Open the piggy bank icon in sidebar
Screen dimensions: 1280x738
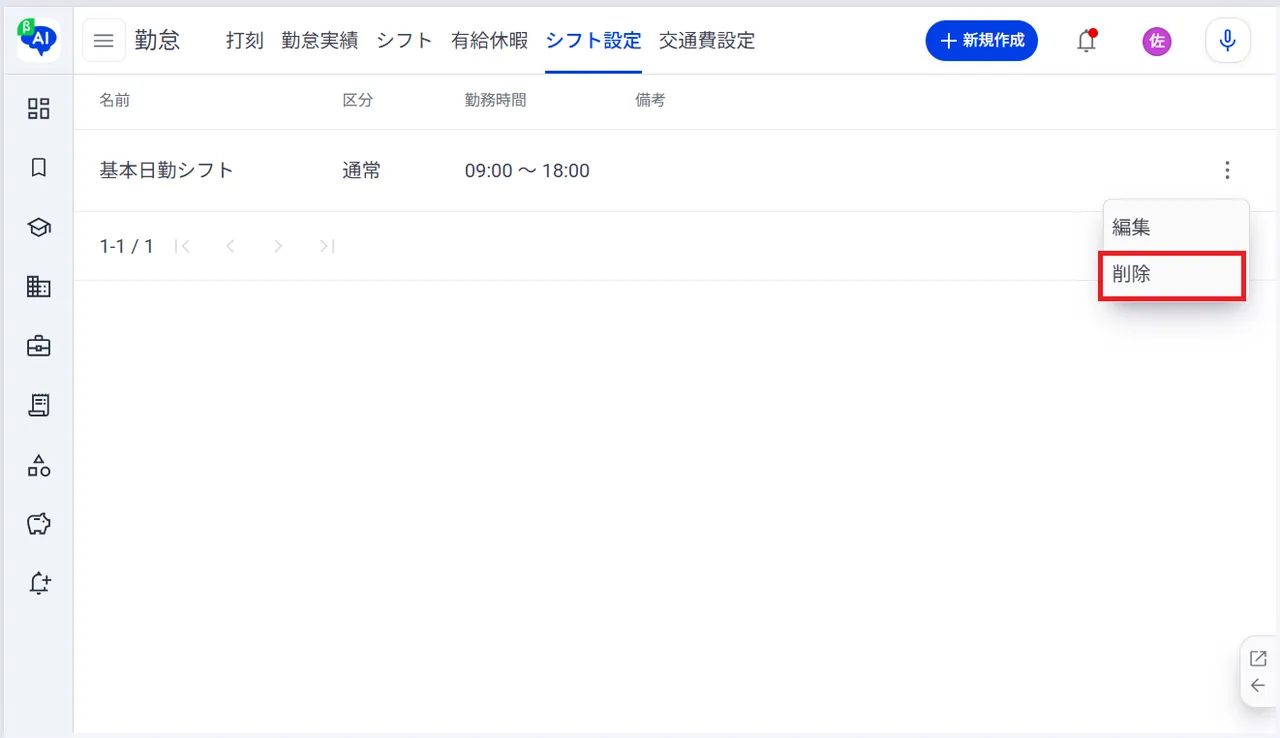tap(39, 524)
